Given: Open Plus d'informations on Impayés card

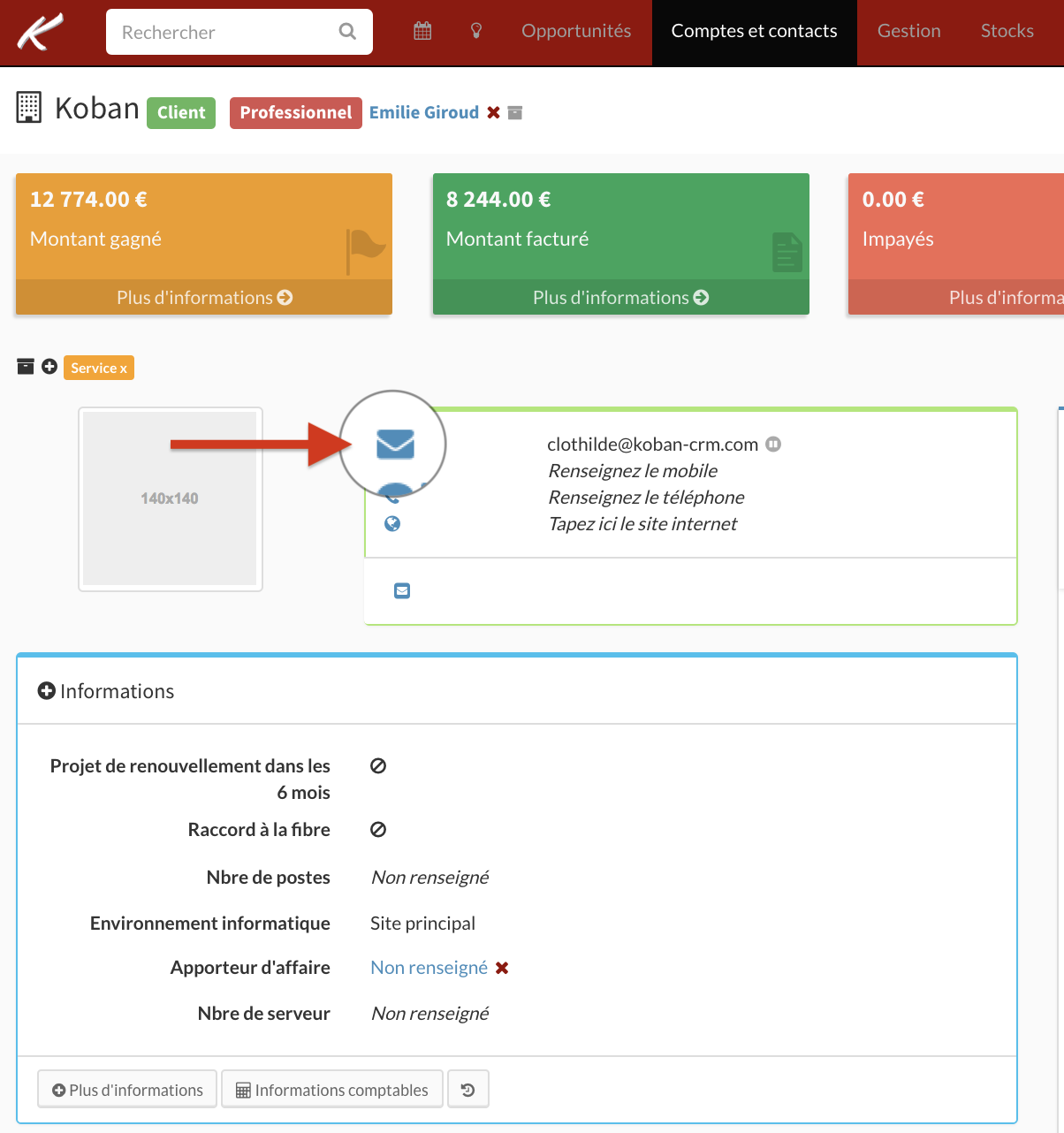Looking at the screenshot, I should point(956,298).
